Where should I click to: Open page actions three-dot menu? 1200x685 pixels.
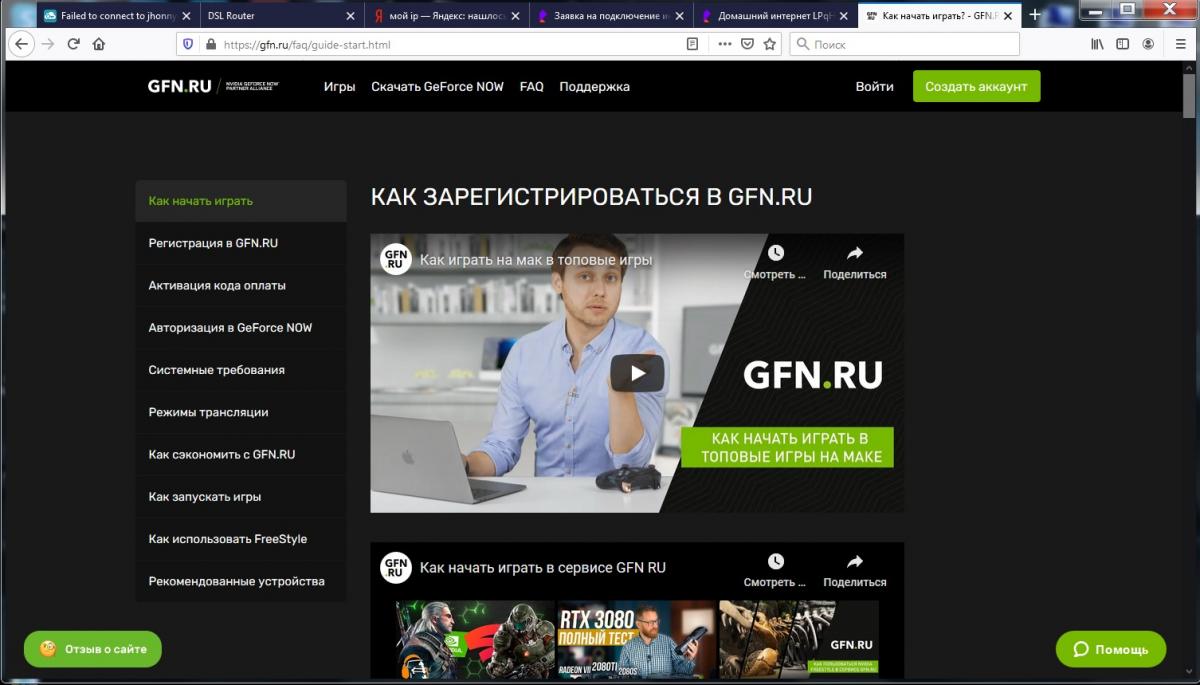click(725, 44)
